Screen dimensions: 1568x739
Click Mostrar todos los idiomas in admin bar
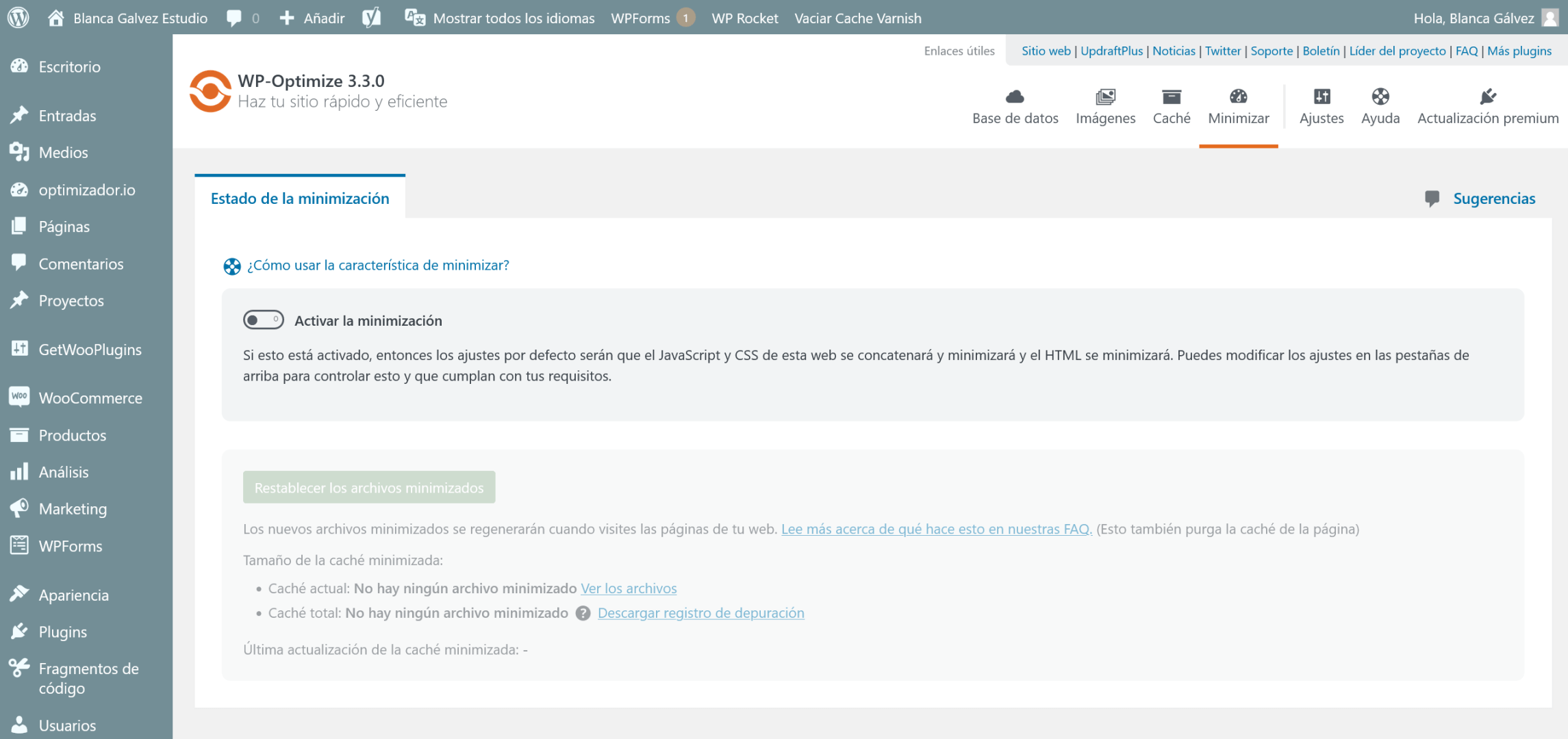click(x=514, y=18)
